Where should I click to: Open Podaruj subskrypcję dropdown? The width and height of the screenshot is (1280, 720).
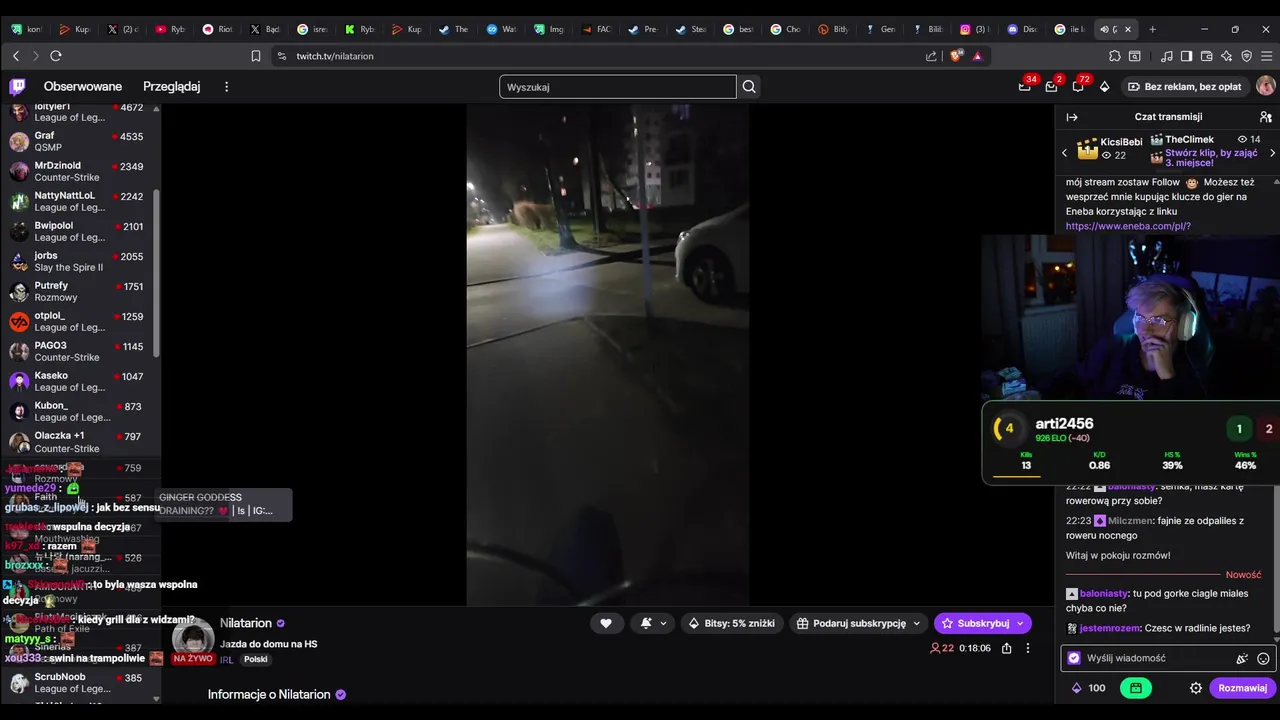click(x=859, y=623)
